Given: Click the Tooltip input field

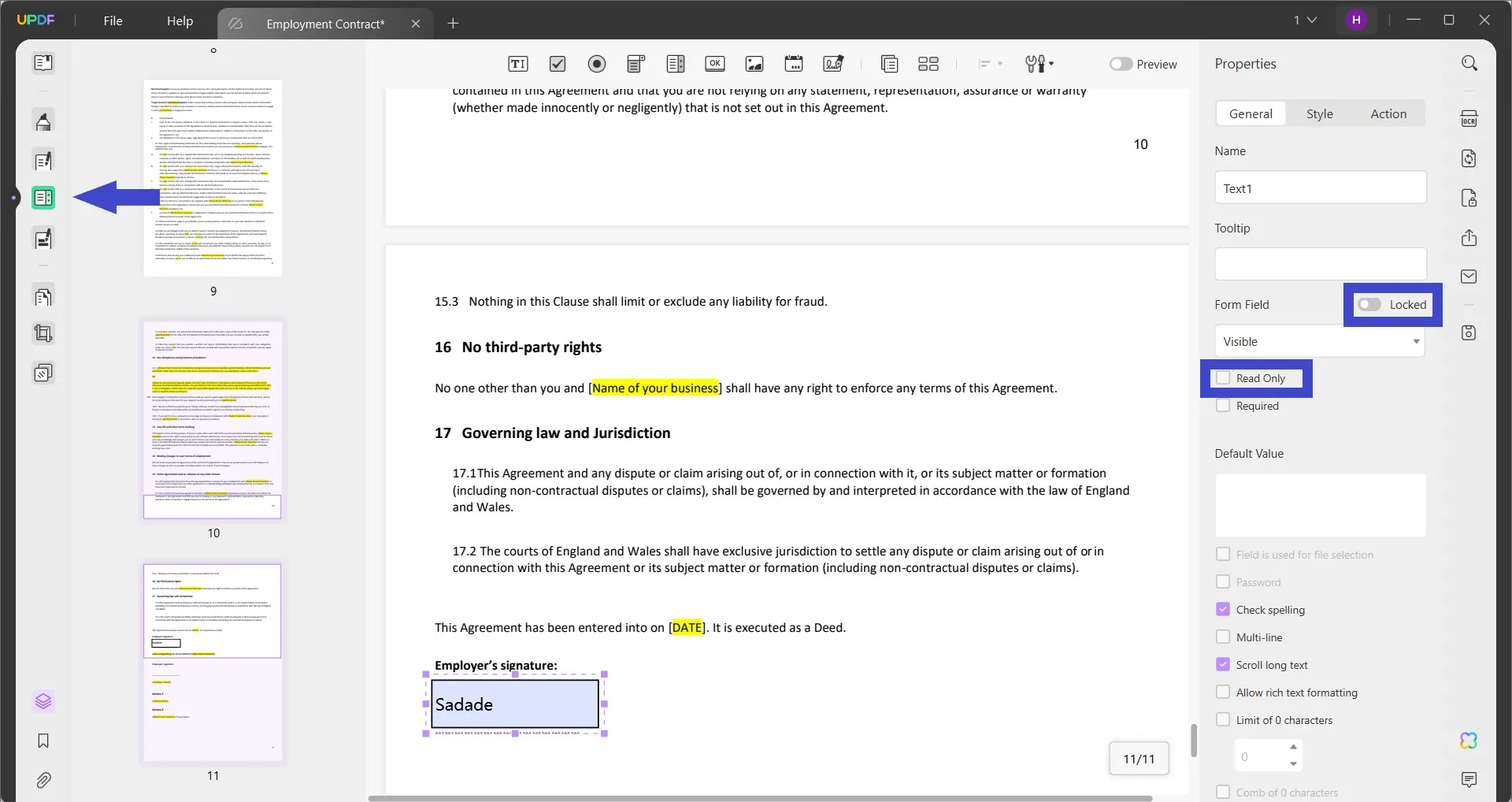Looking at the screenshot, I should click(1320, 264).
